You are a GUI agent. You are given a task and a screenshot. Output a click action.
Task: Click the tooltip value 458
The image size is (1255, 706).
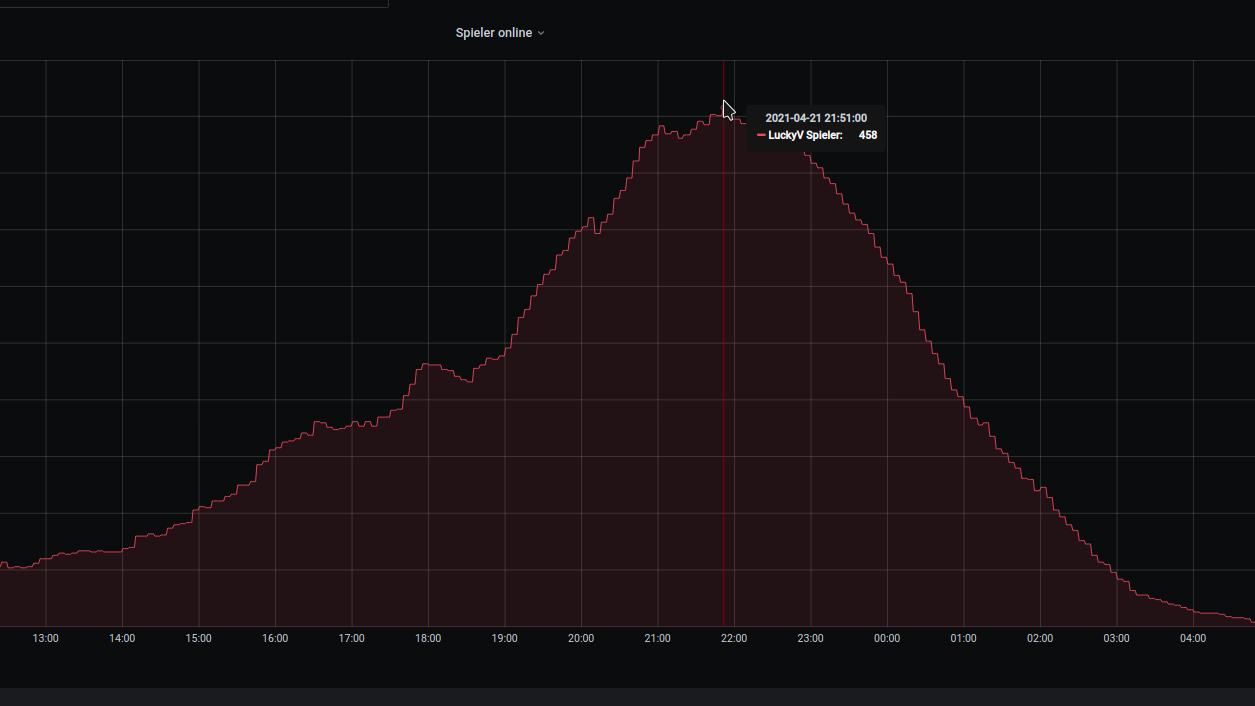click(x=868, y=135)
